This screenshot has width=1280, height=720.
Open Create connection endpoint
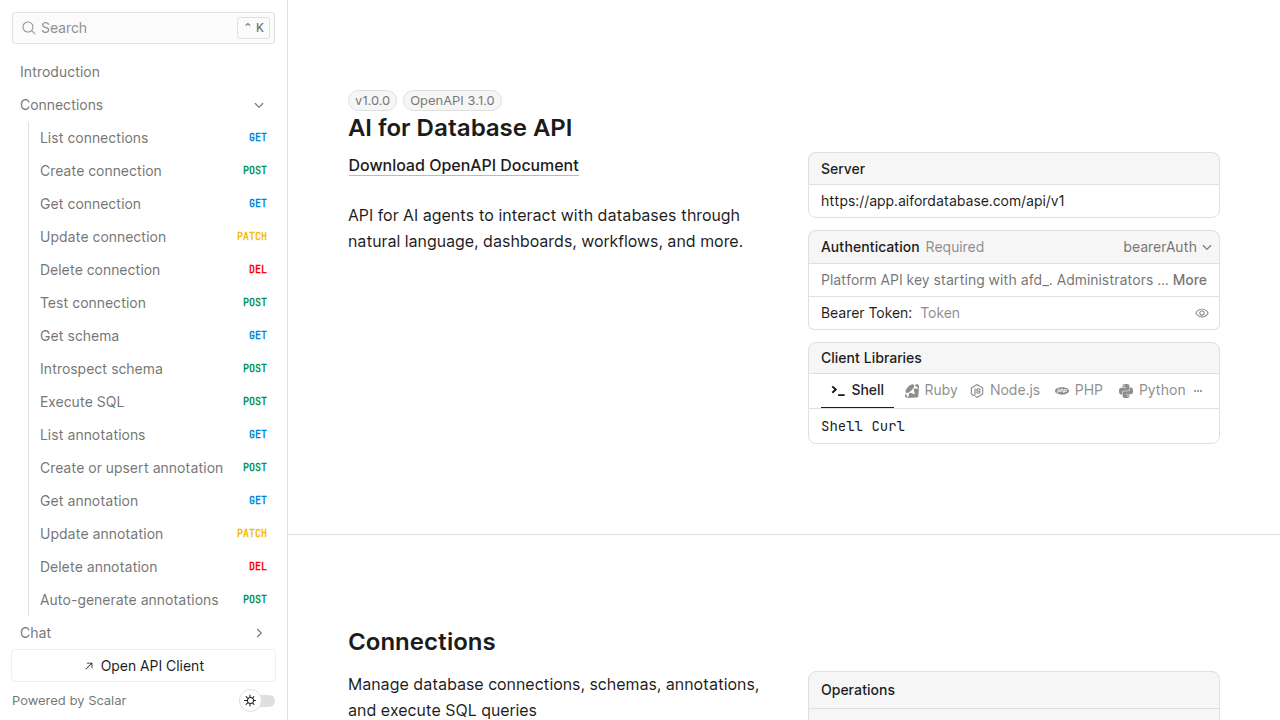153,171
